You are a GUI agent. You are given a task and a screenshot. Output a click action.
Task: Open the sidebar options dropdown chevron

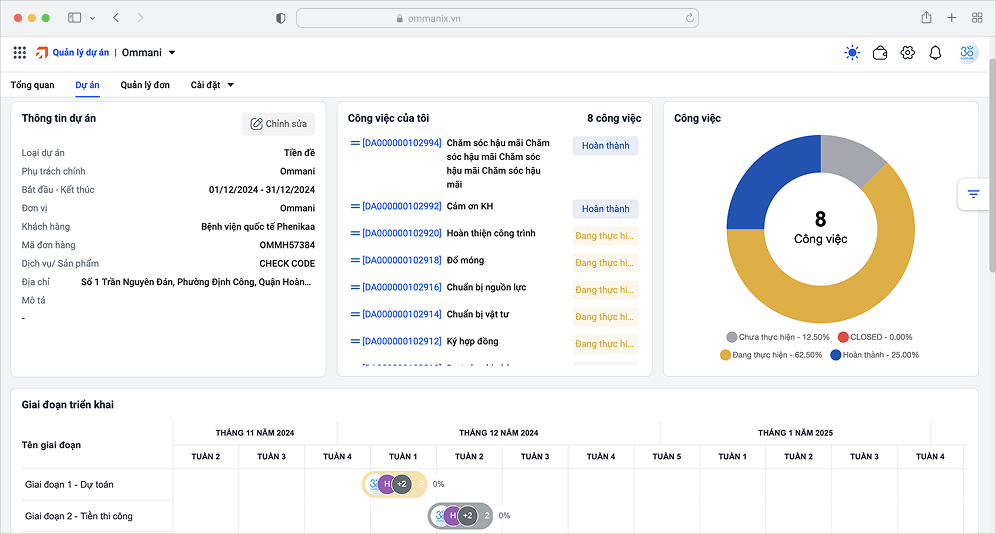(x=93, y=18)
